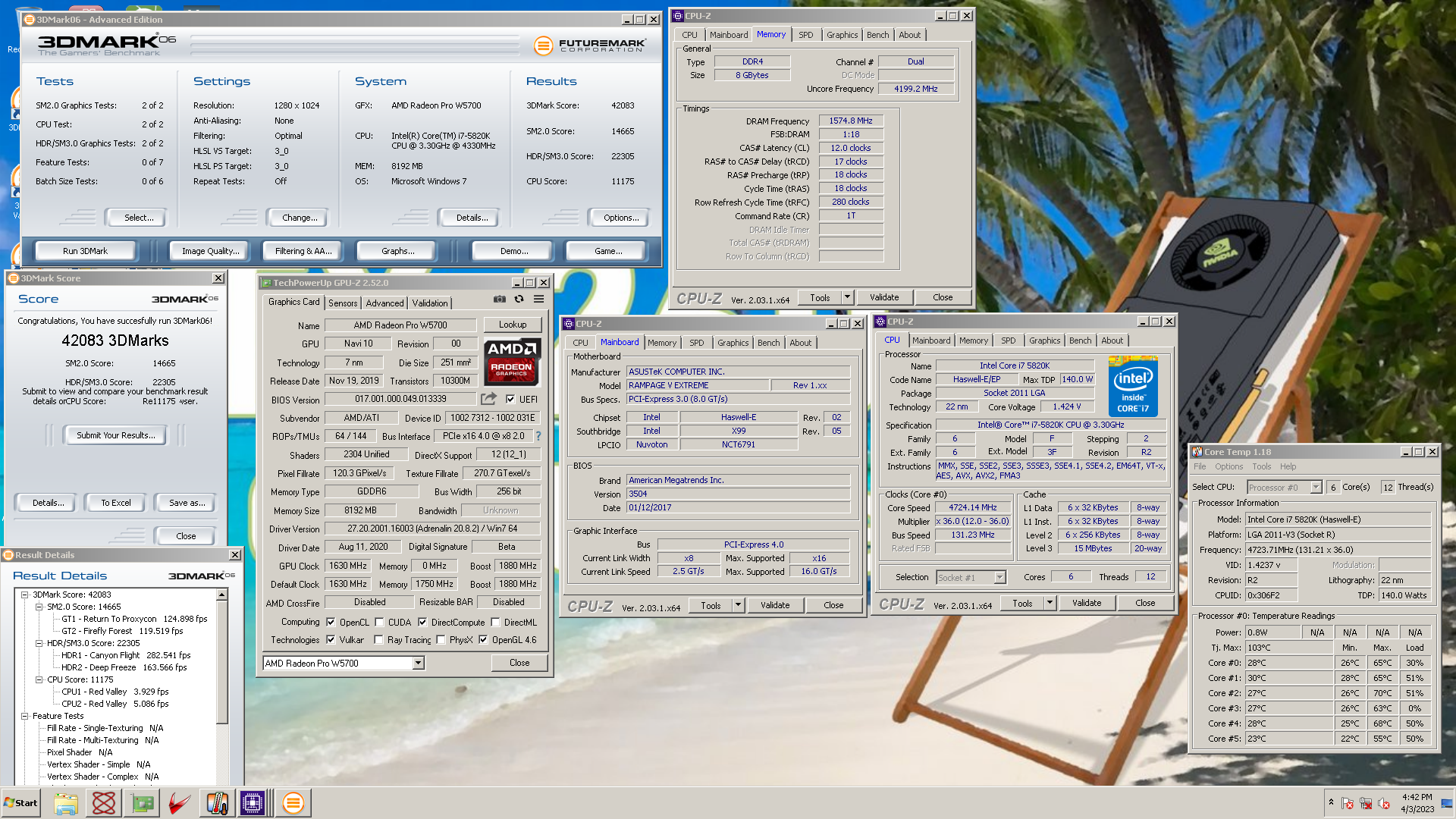Click the Core Temp title bar icon
This screenshot has width=1456, height=819.
click(1197, 452)
